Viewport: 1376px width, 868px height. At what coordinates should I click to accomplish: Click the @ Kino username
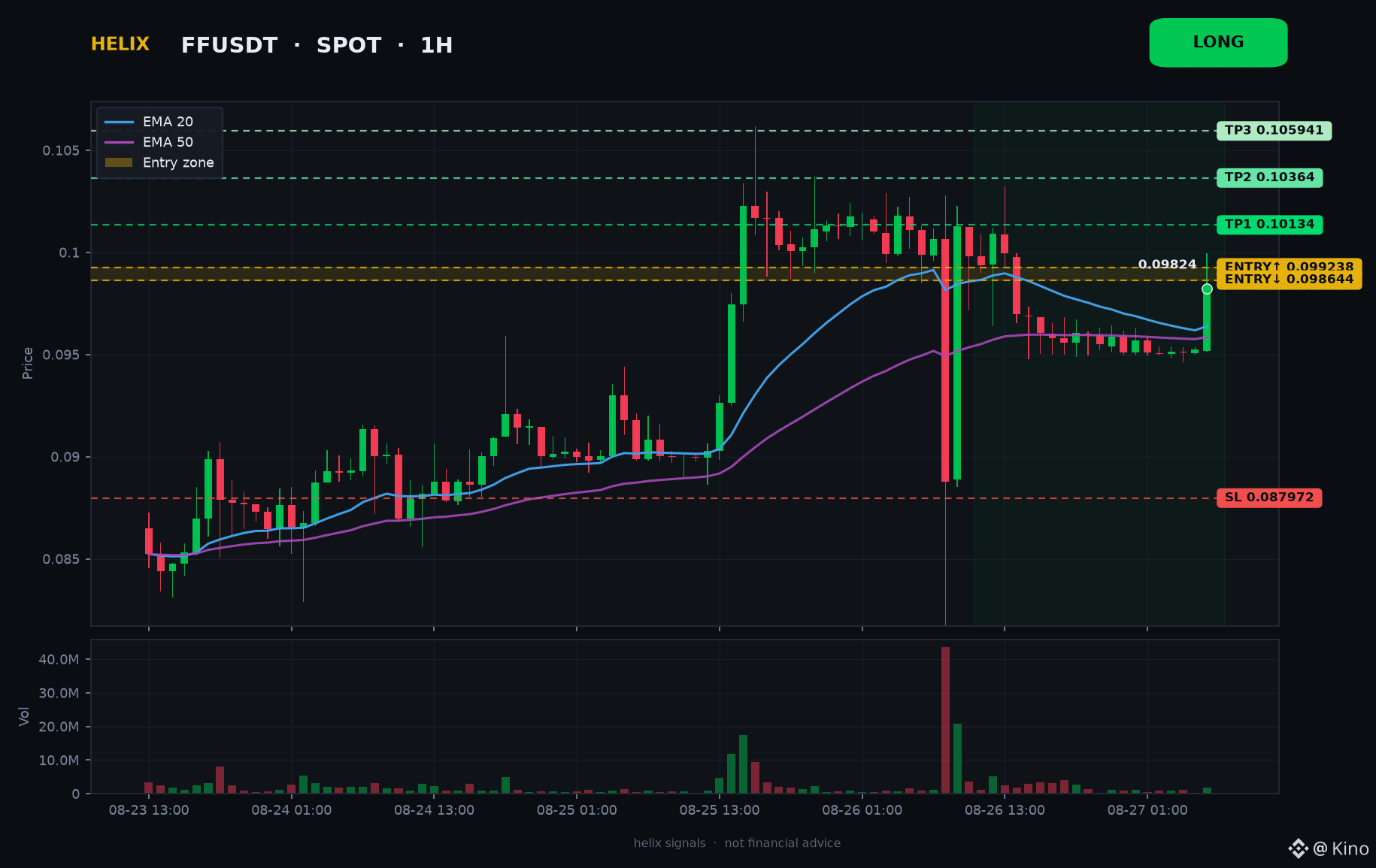click(1341, 848)
